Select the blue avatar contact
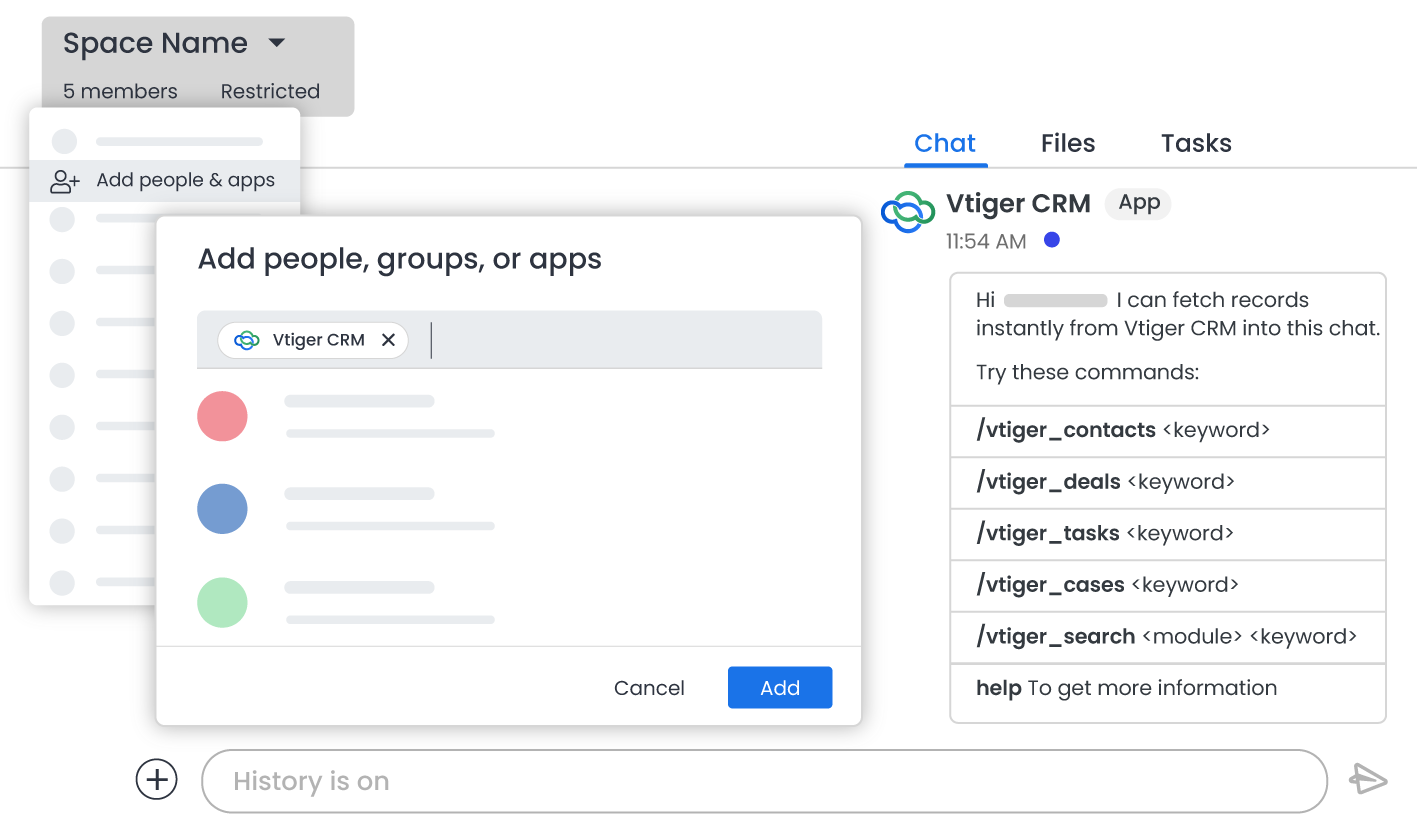Screen dimensions: 1417x834 pos(222,509)
